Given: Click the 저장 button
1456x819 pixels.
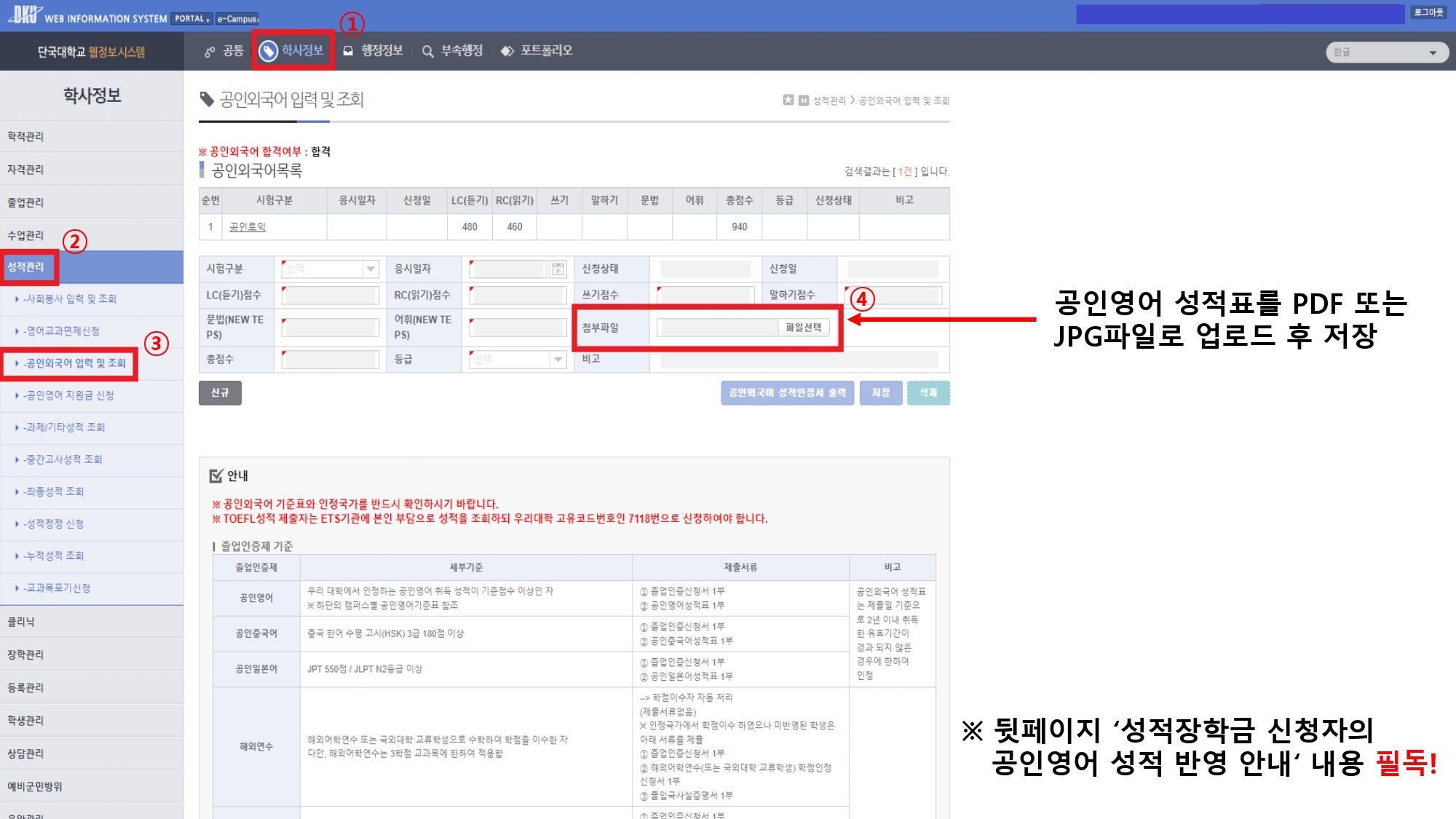Looking at the screenshot, I should click(x=881, y=393).
